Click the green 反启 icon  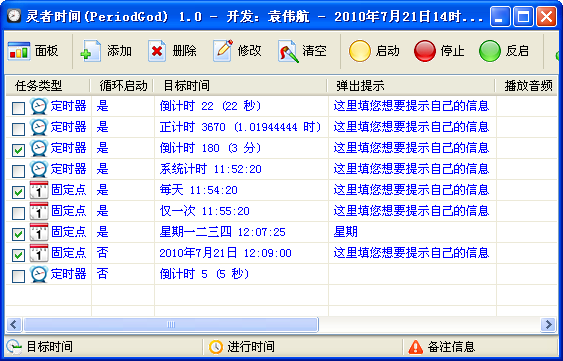click(x=489, y=51)
